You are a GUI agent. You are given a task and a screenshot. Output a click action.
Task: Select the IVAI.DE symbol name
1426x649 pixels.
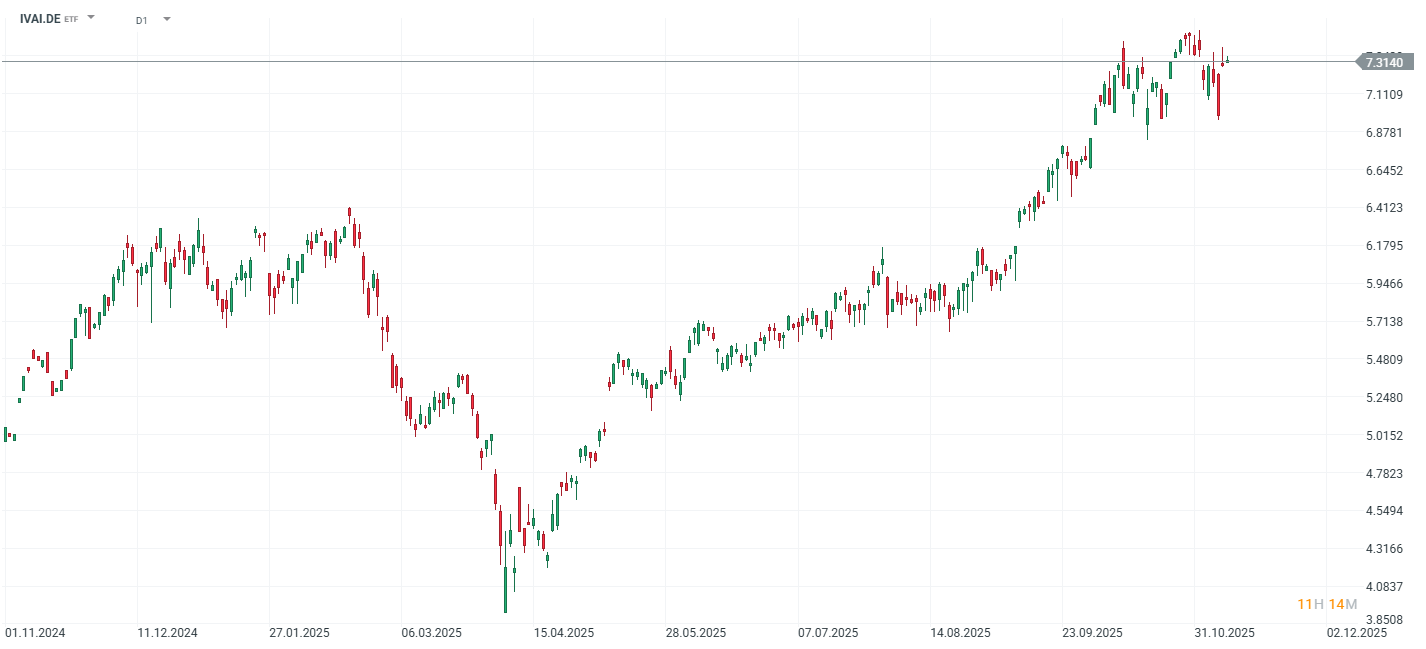coord(40,17)
